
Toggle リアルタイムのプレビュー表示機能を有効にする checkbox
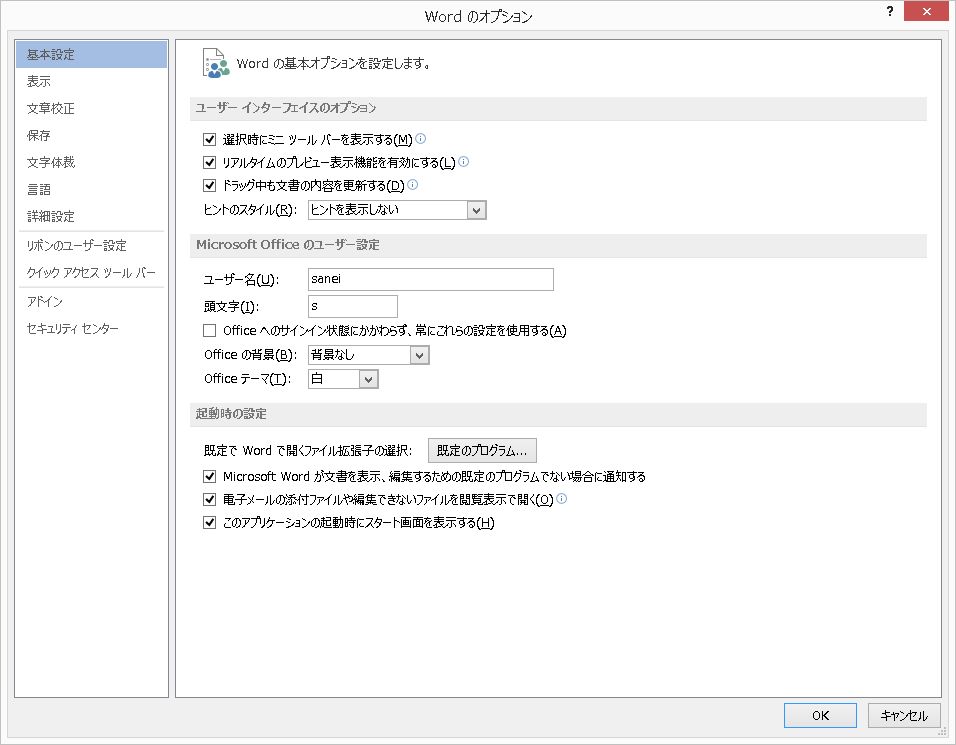coord(209,162)
